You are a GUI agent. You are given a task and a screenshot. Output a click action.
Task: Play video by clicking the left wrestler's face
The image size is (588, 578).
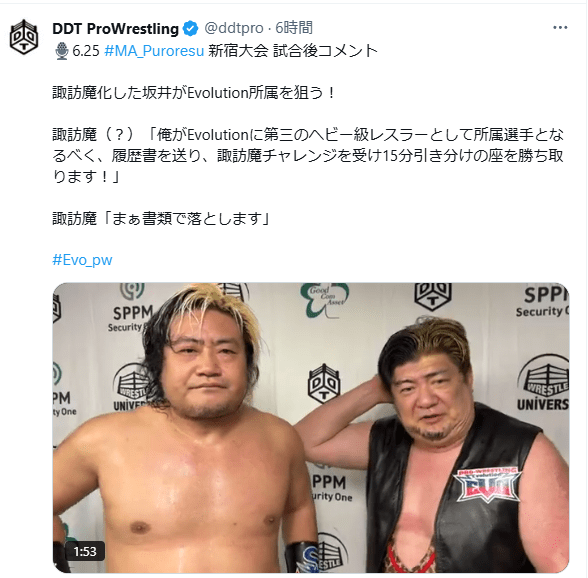206,369
